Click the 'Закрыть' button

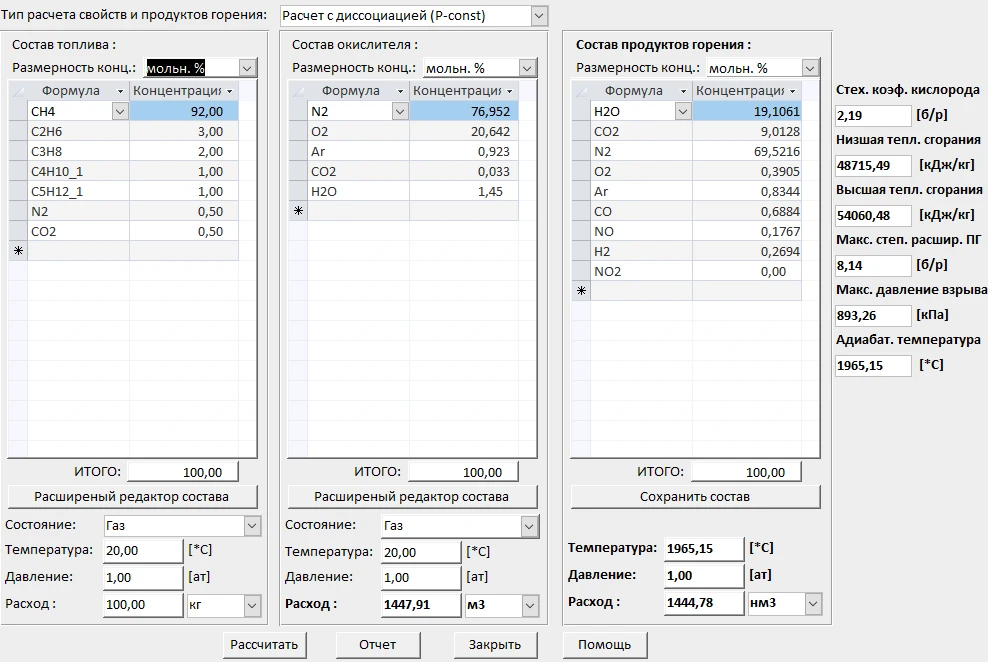(x=496, y=645)
